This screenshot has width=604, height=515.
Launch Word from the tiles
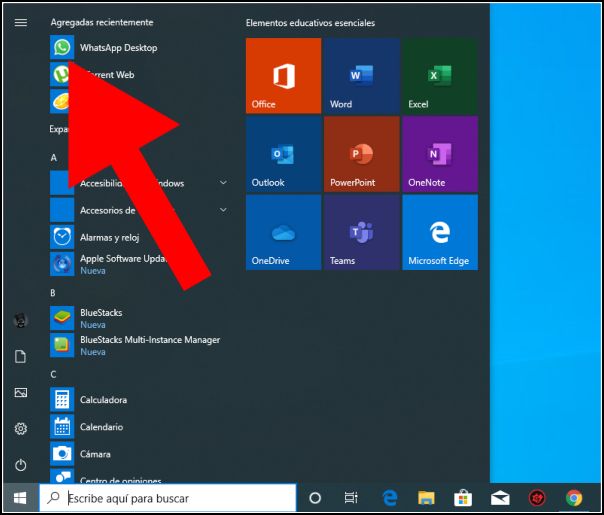click(361, 75)
